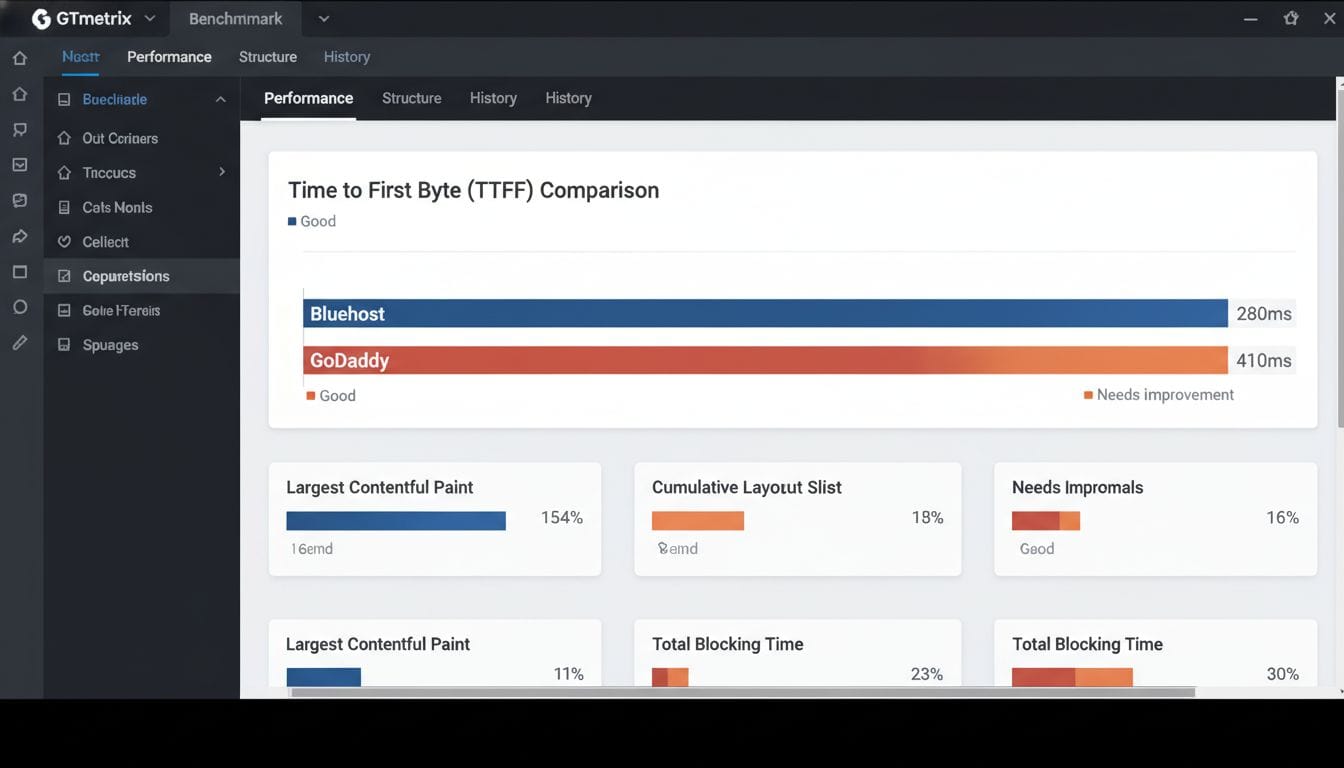Click the icon beside Spuages
The width and height of the screenshot is (1344, 768).
(64, 345)
